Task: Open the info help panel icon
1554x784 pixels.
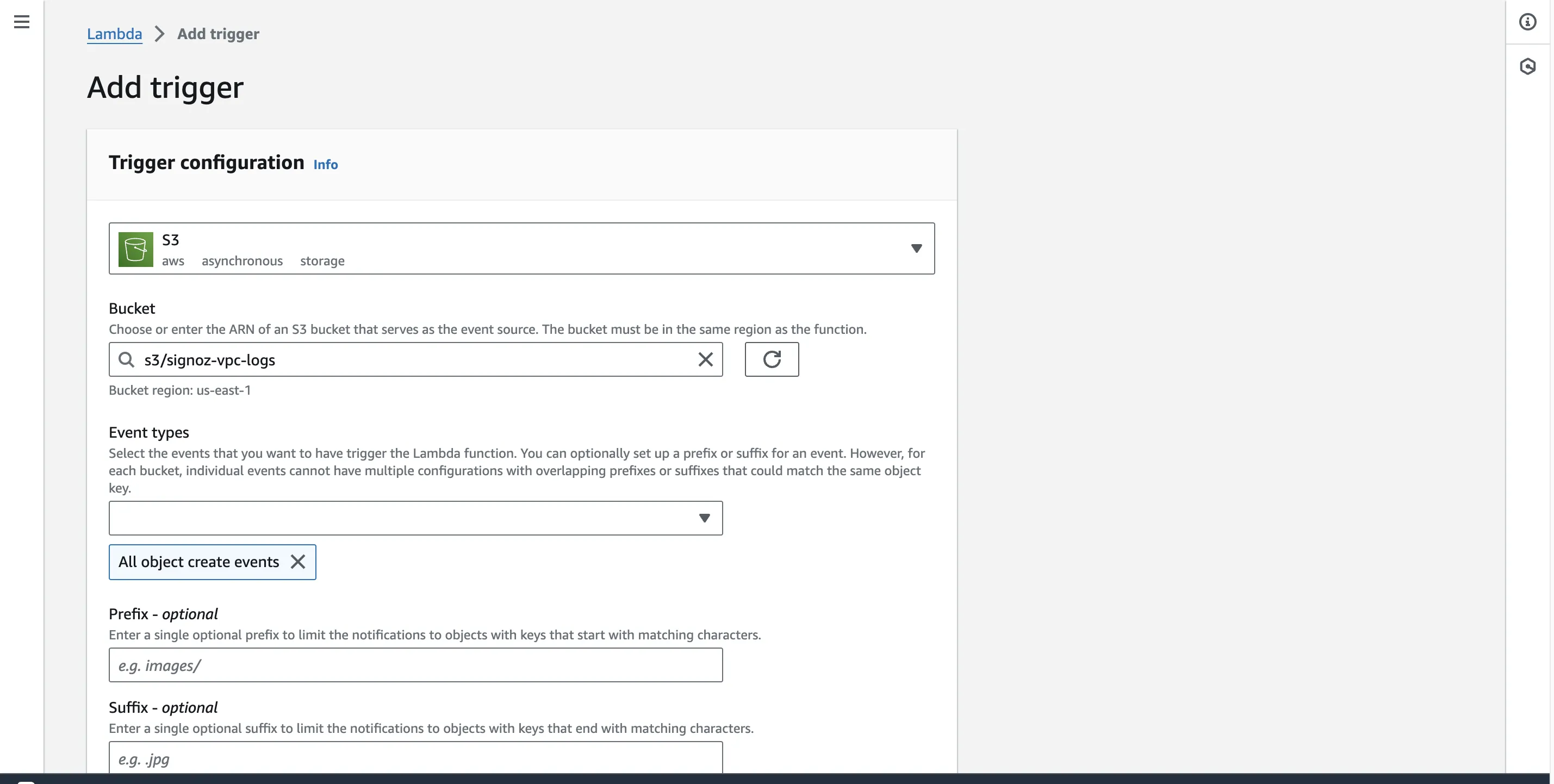Action: click(x=1527, y=22)
